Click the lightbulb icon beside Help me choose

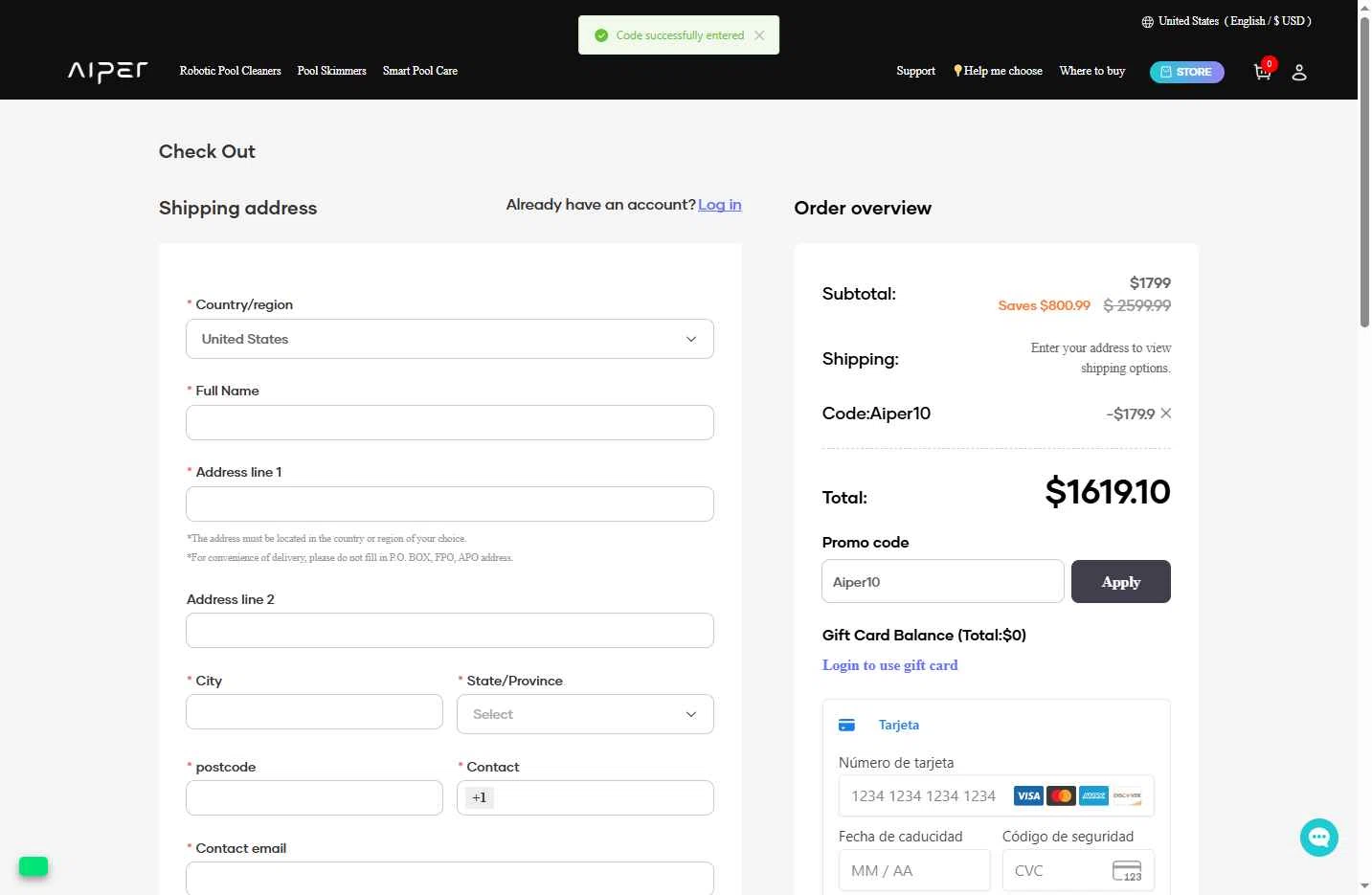957,71
